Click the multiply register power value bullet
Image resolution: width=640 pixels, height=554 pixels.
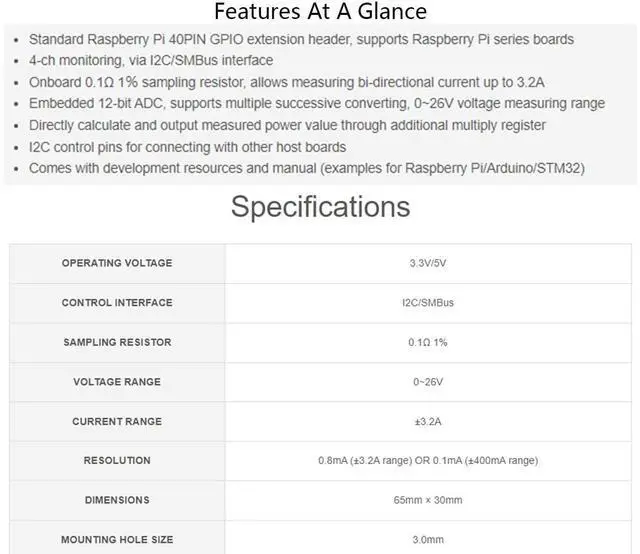point(287,125)
